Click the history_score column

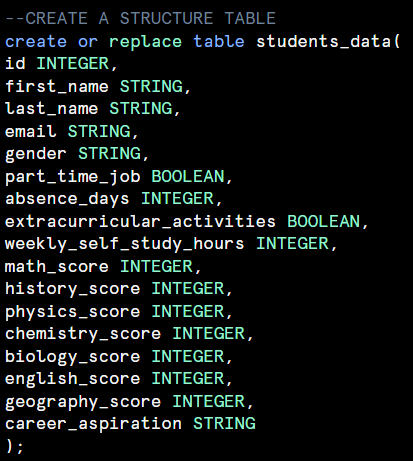coord(72,289)
